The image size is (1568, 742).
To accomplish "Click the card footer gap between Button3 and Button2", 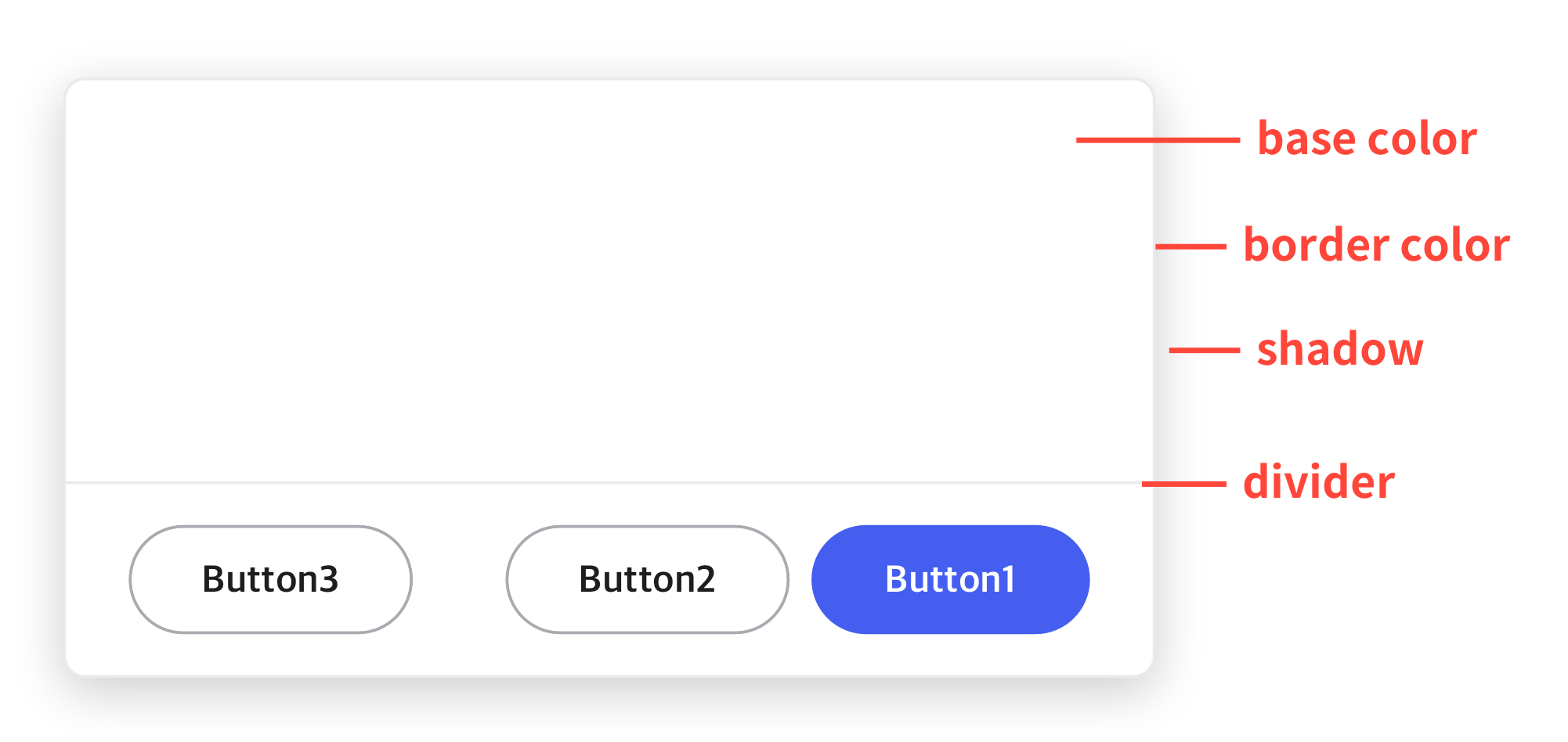I will click(459, 579).
